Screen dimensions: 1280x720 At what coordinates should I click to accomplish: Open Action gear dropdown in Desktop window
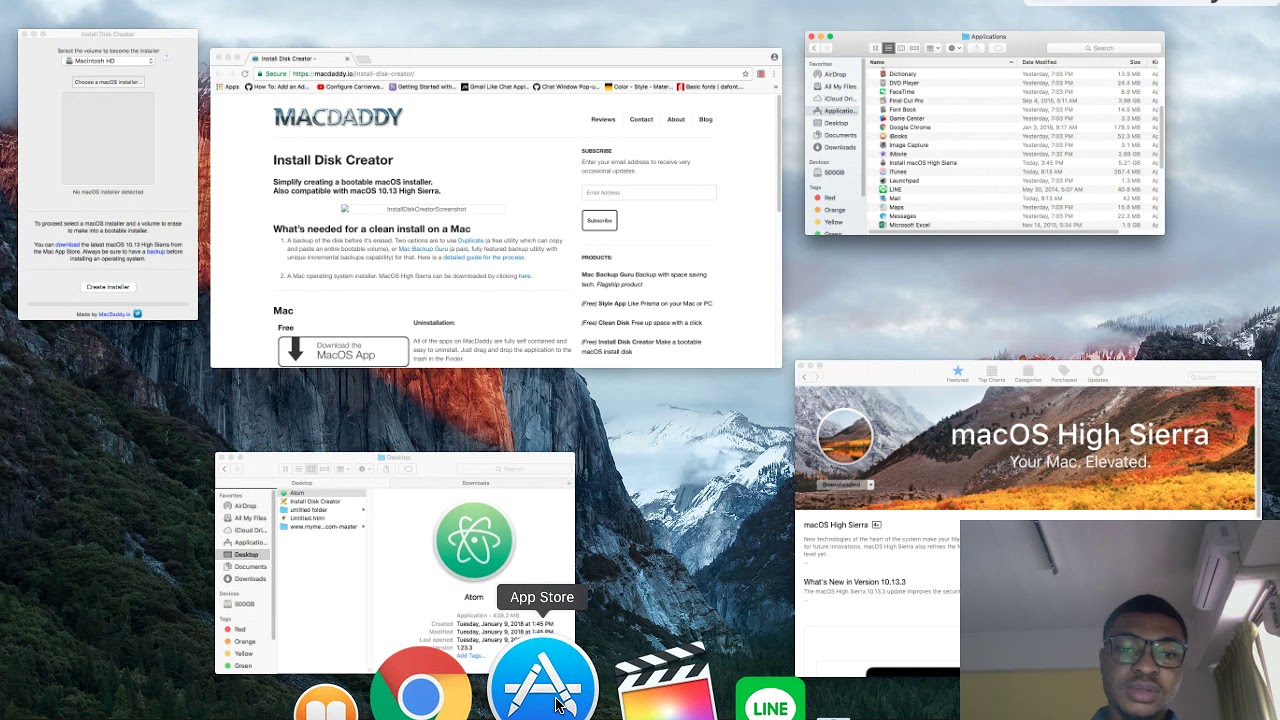coord(364,469)
